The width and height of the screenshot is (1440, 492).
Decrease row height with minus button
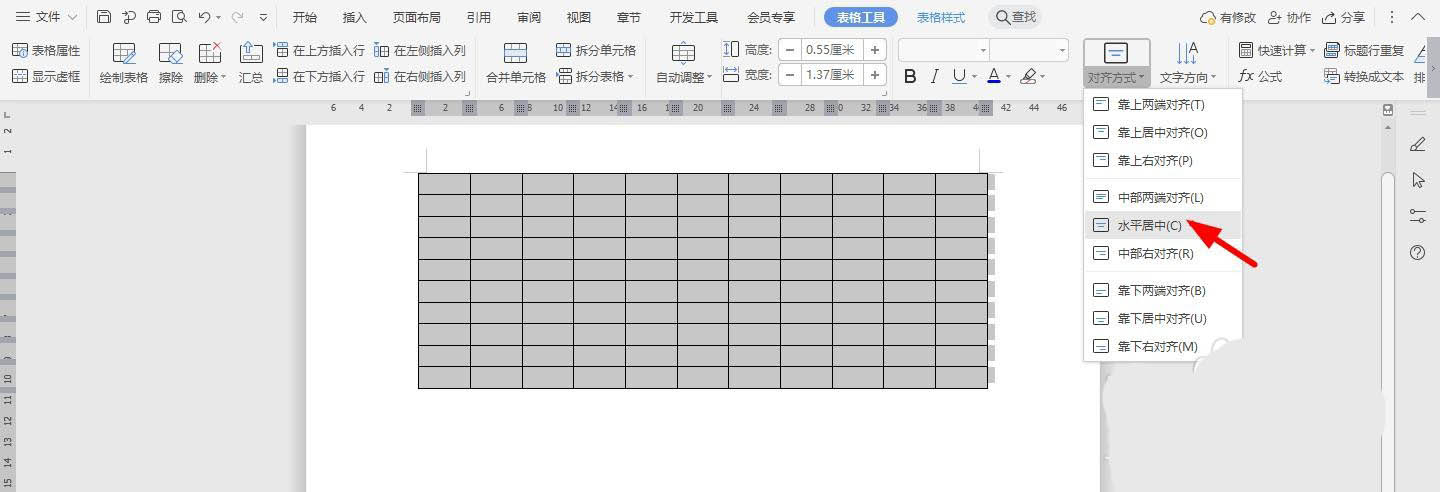[x=790, y=50]
